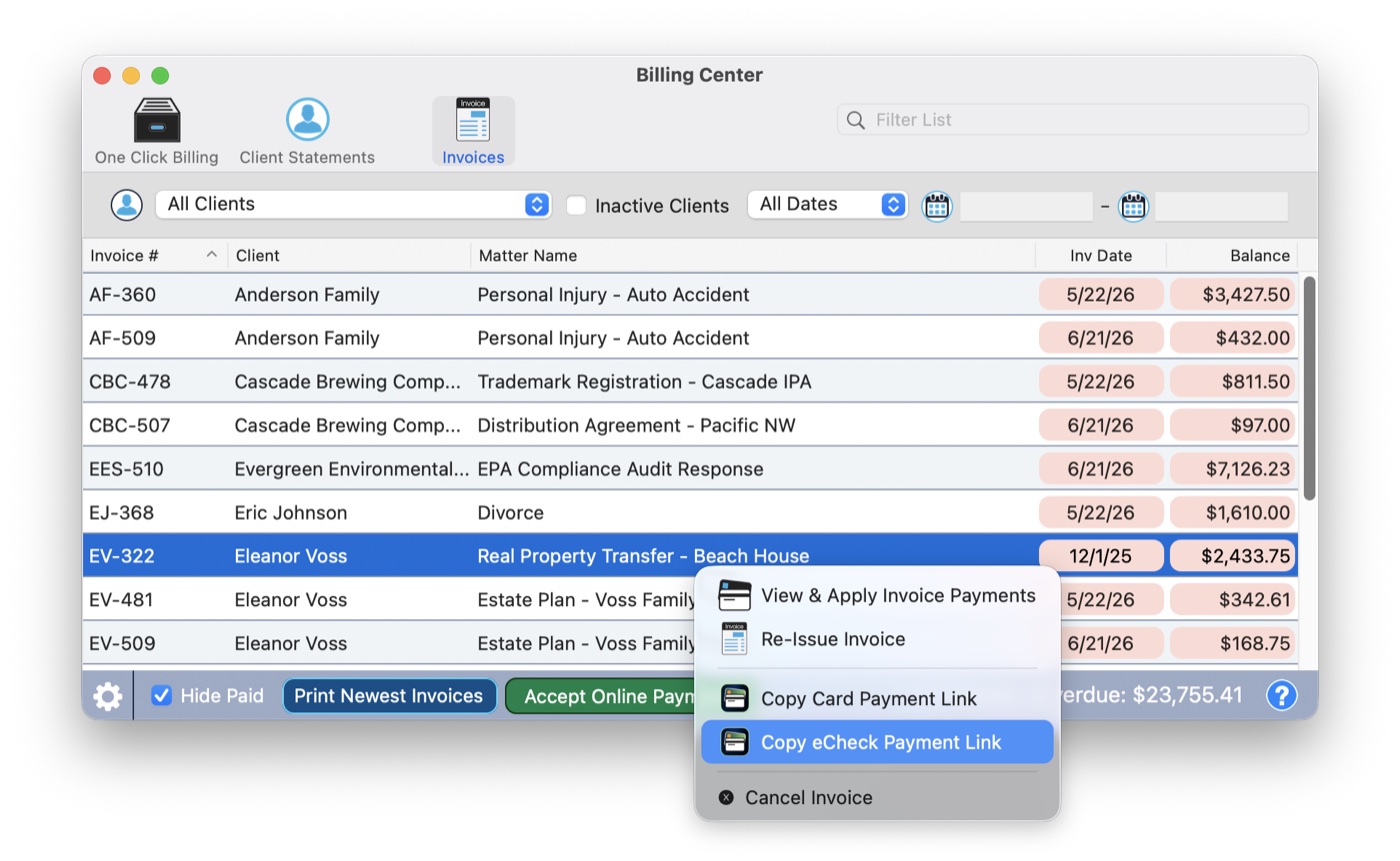Click the overdue total $23,755.41 text
Image resolution: width=1400 pixels, height=861 pixels.
click(x=1187, y=695)
